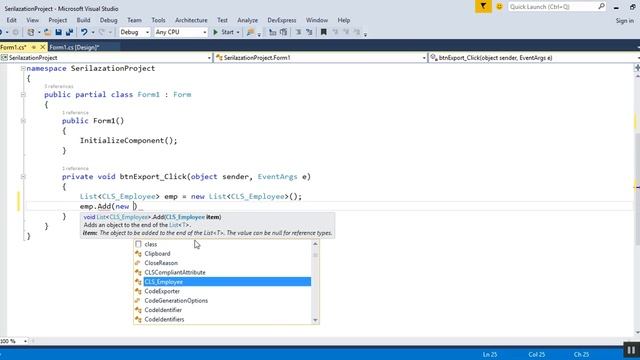Viewport: 640px width, 360px height.
Task: Click the Save icon in toolbar
Action: tap(58, 32)
